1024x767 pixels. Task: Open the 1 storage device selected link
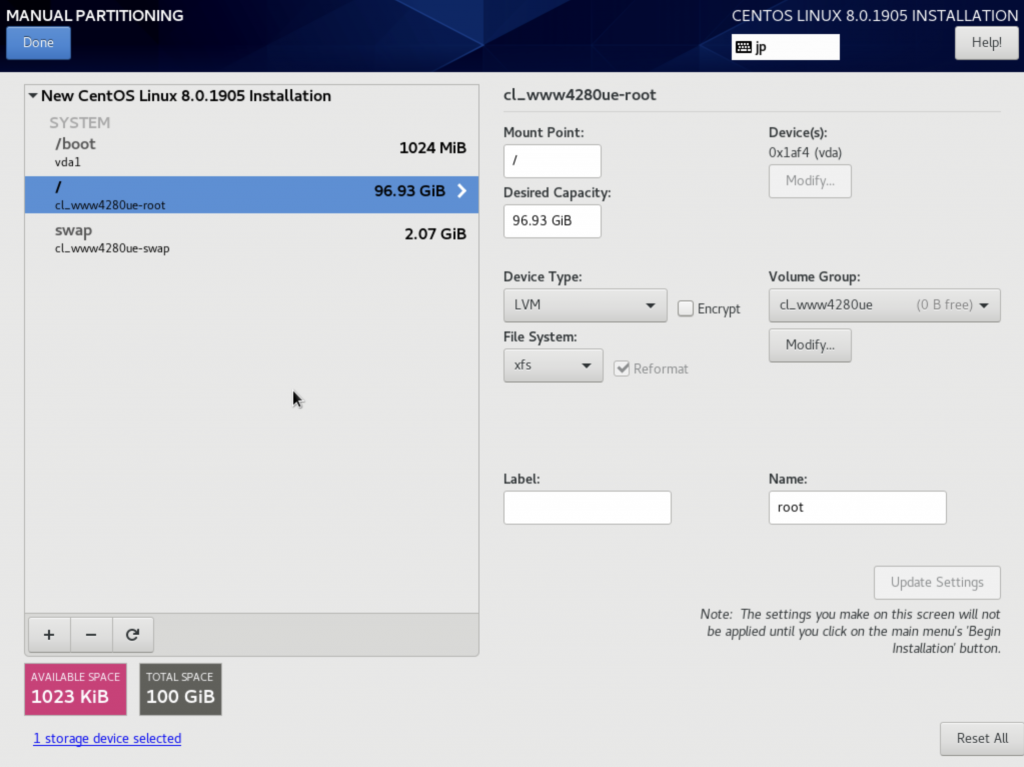[107, 738]
